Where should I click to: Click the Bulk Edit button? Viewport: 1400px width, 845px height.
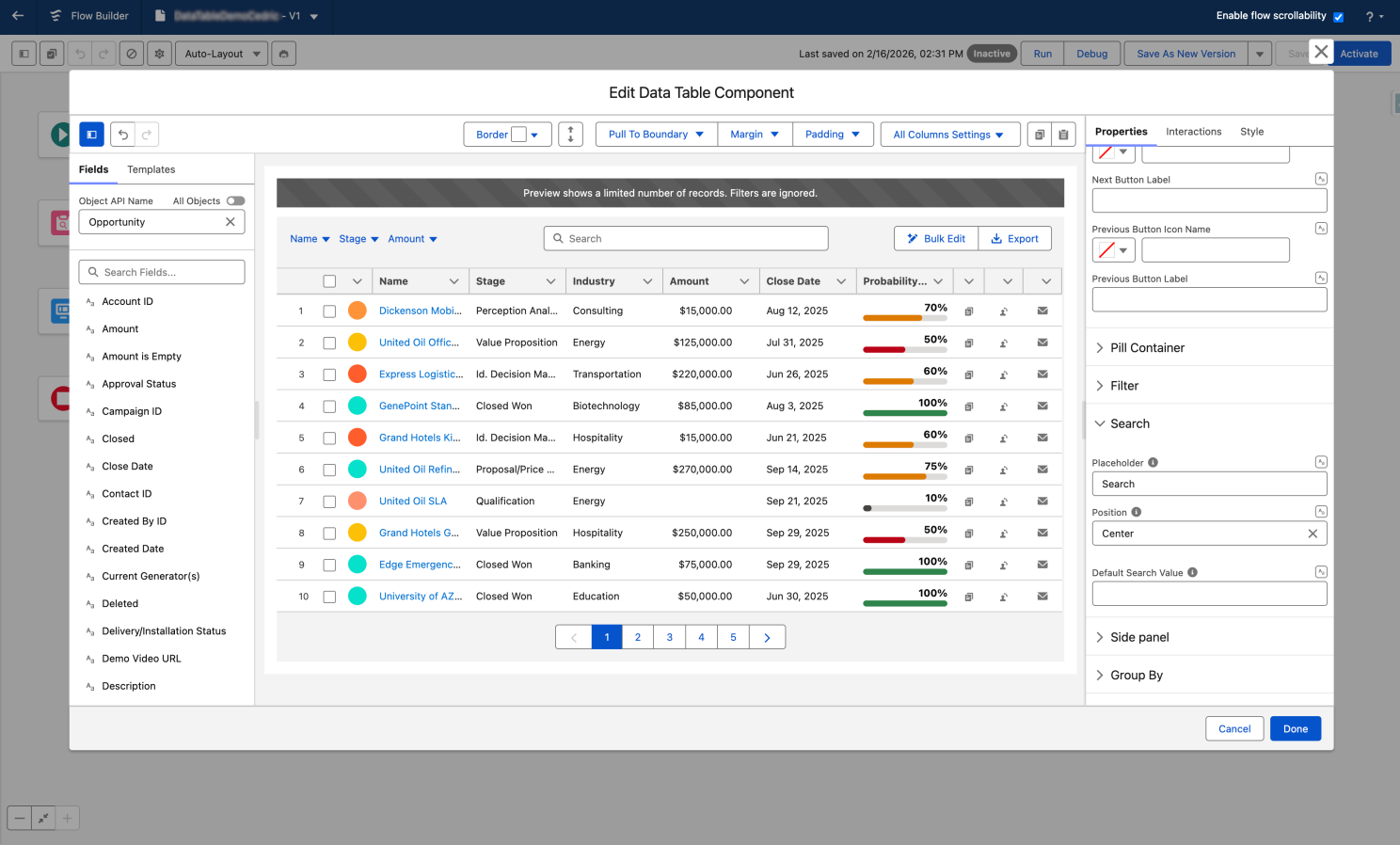[936, 239]
